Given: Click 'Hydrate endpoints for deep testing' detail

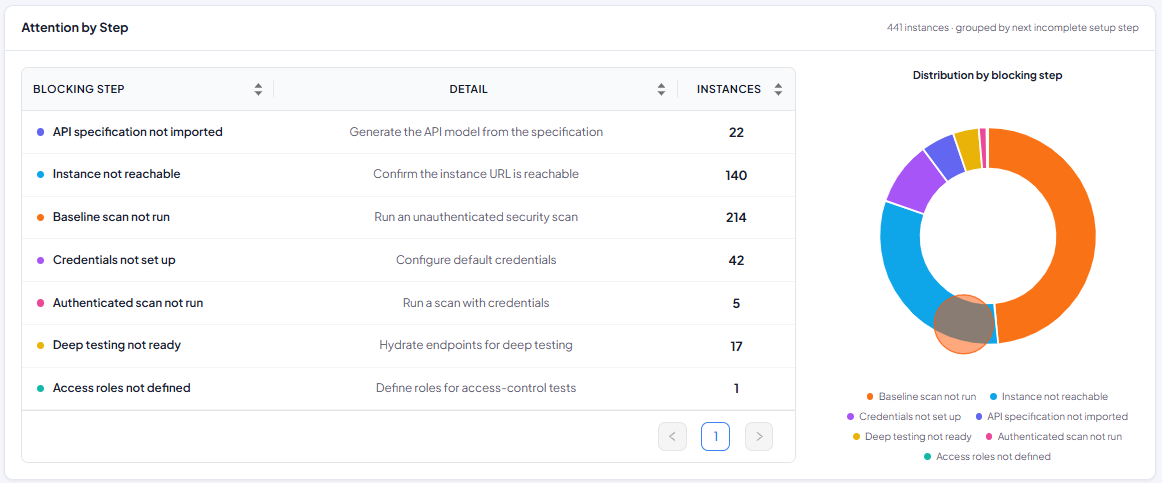Looking at the screenshot, I should (x=476, y=345).
